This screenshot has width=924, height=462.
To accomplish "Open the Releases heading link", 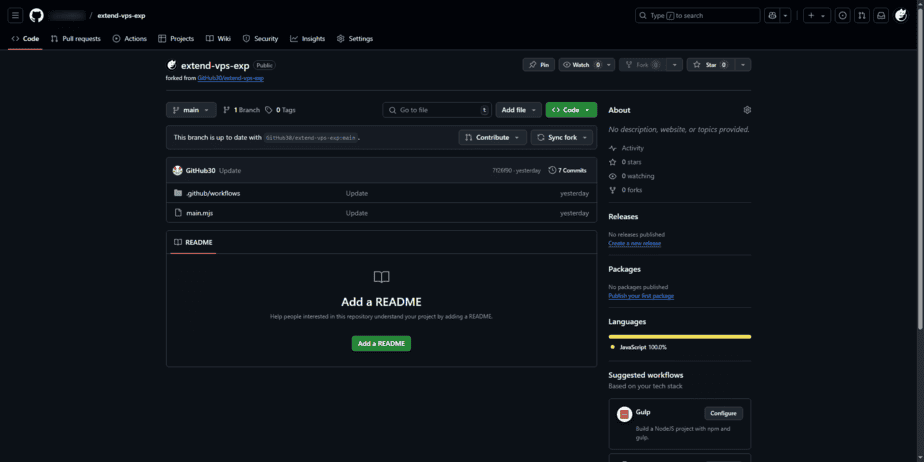I will click(623, 217).
